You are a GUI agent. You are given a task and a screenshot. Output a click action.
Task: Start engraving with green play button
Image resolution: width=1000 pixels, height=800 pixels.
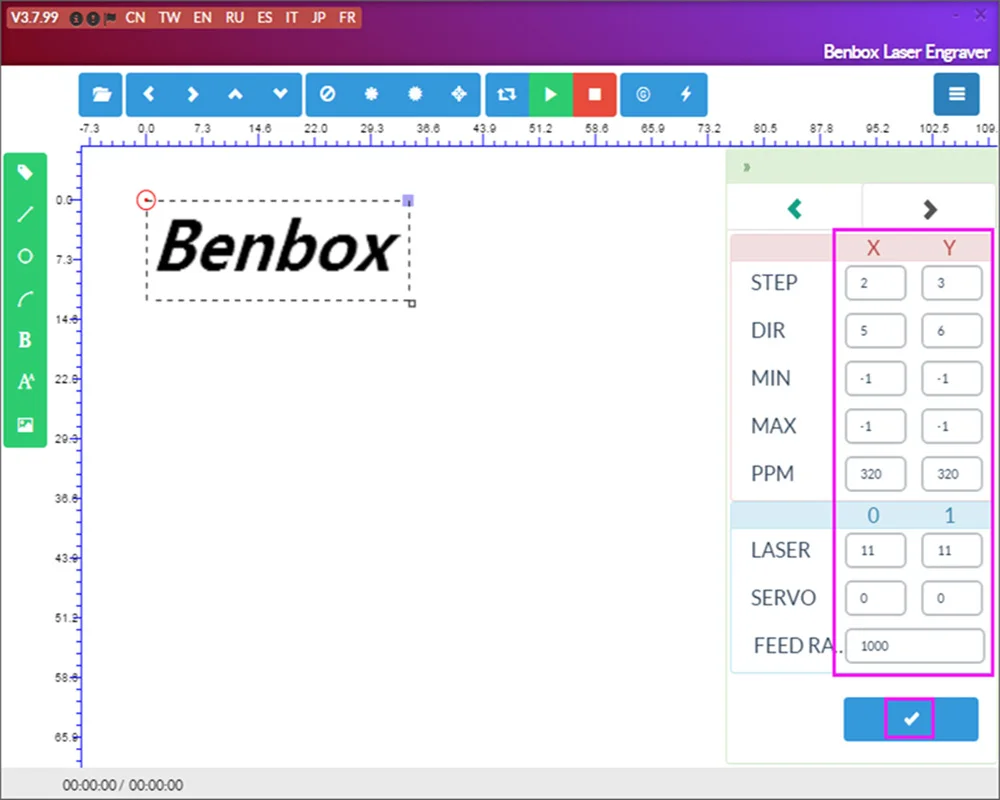click(x=550, y=94)
